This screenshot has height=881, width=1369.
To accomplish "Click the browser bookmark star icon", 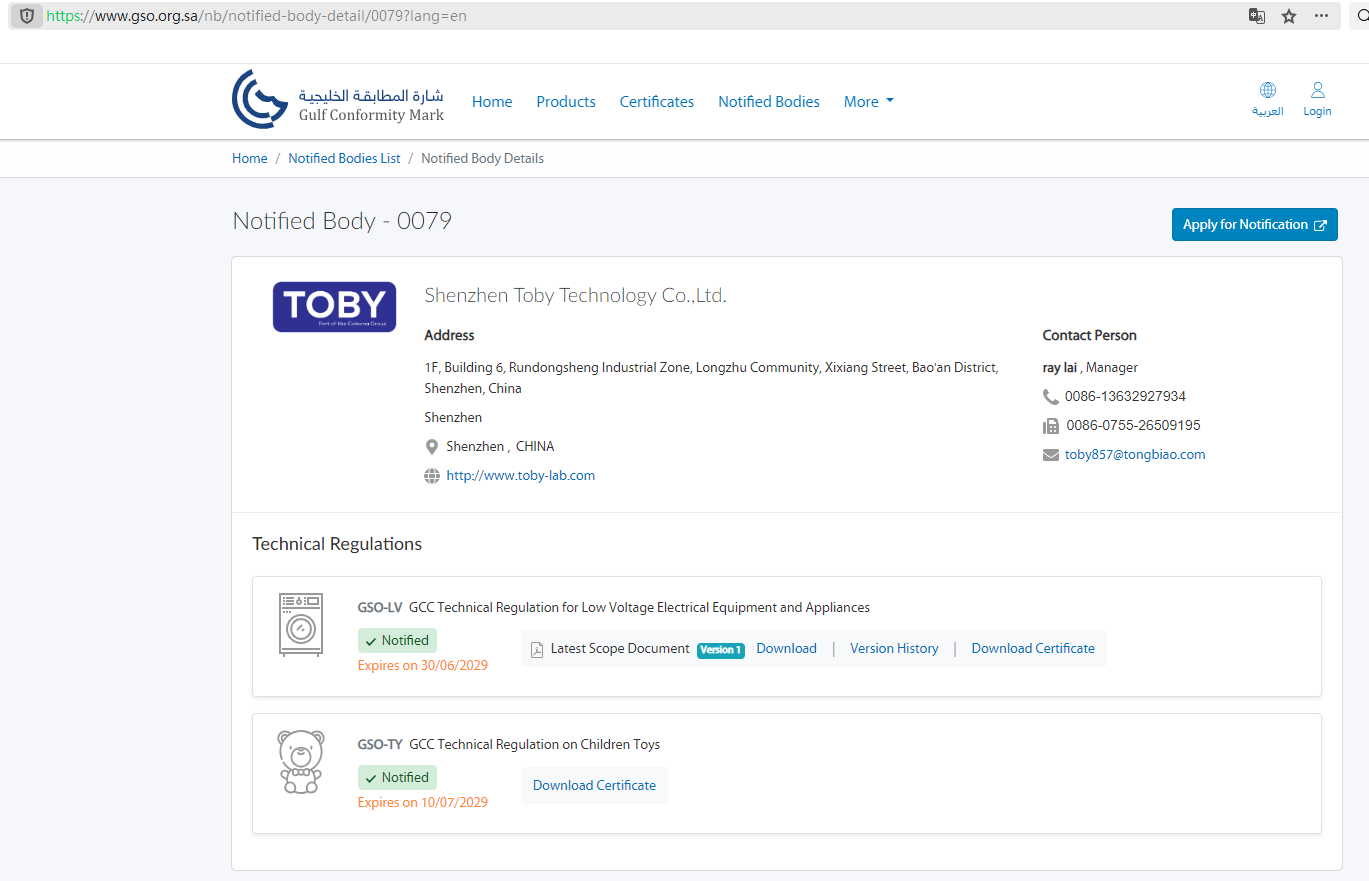I will (1289, 16).
